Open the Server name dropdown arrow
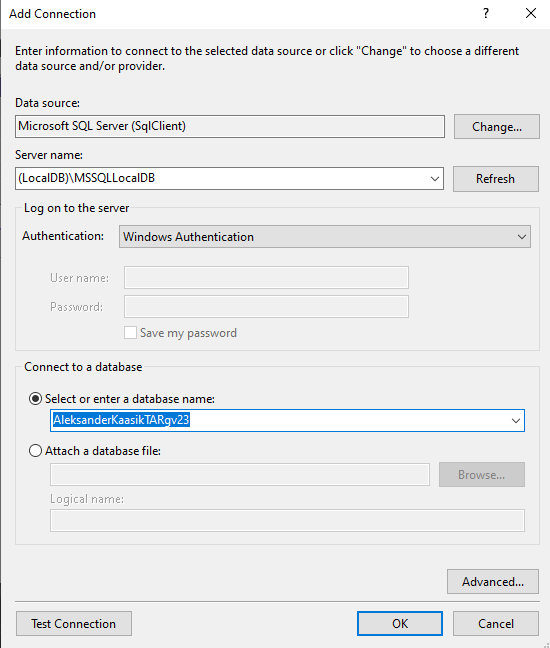Screen dimensions: 550x648 434,179
